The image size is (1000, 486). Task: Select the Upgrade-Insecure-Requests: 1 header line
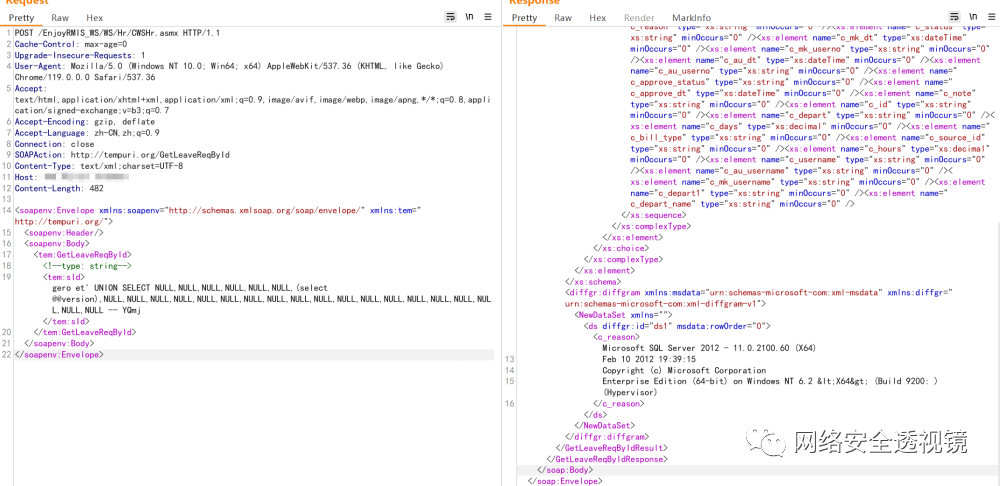(80, 55)
